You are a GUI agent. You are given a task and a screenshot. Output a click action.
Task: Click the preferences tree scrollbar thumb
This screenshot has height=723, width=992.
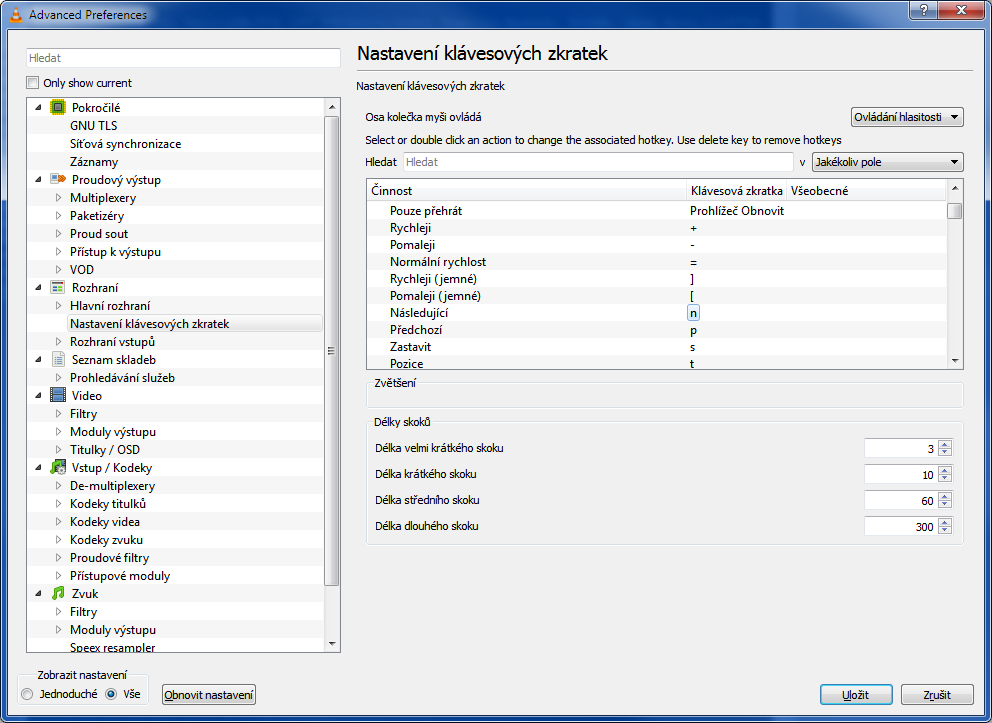coord(332,351)
